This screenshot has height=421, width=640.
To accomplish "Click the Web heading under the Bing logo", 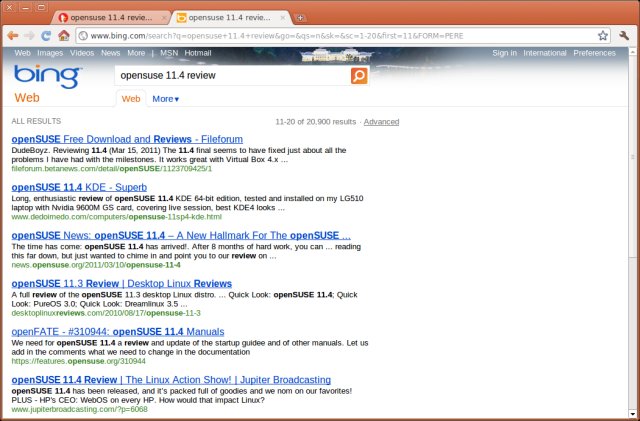I will pyautogui.click(x=27, y=98).
